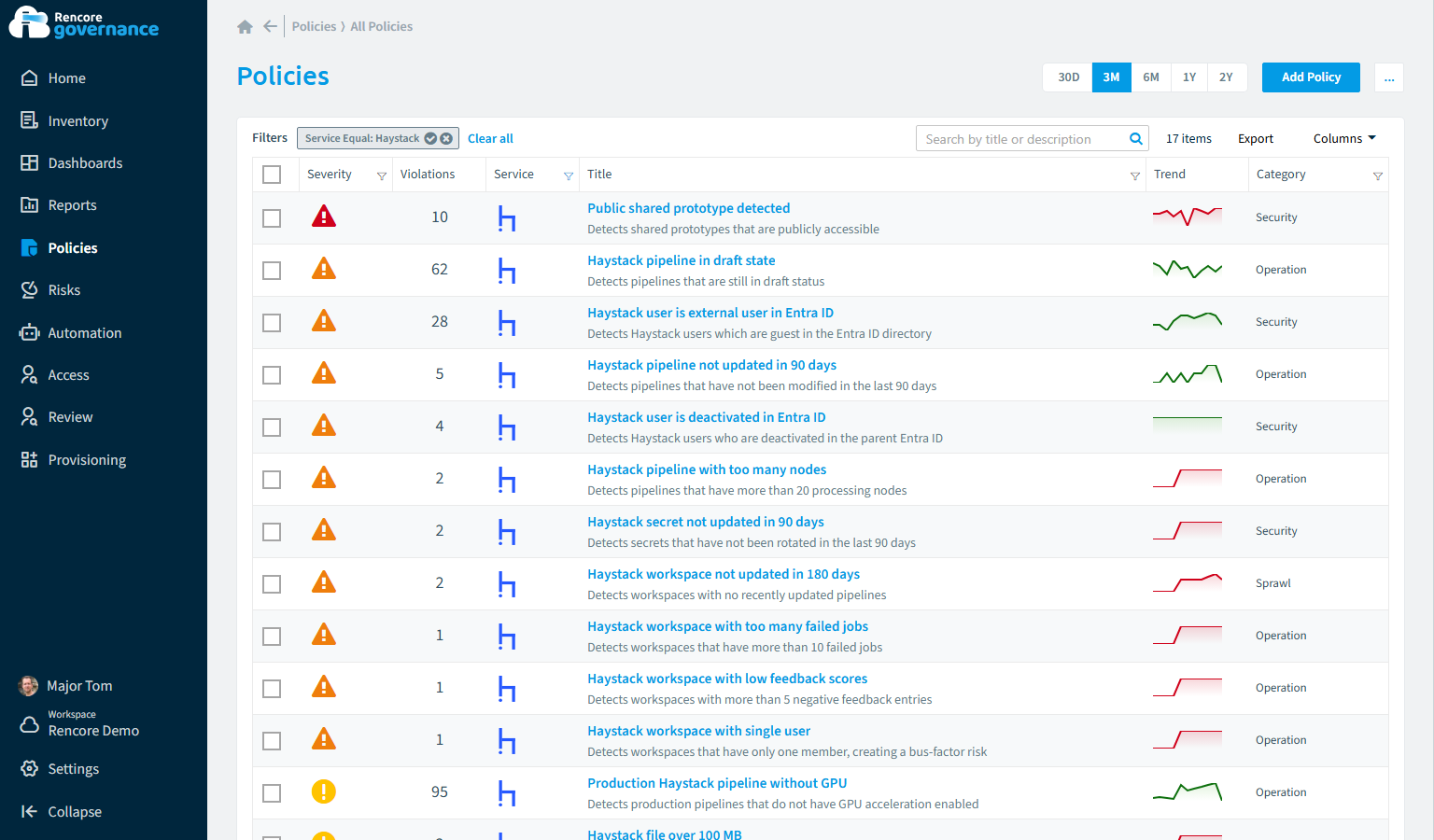Toggle the select-all header checkbox

click(272, 175)
